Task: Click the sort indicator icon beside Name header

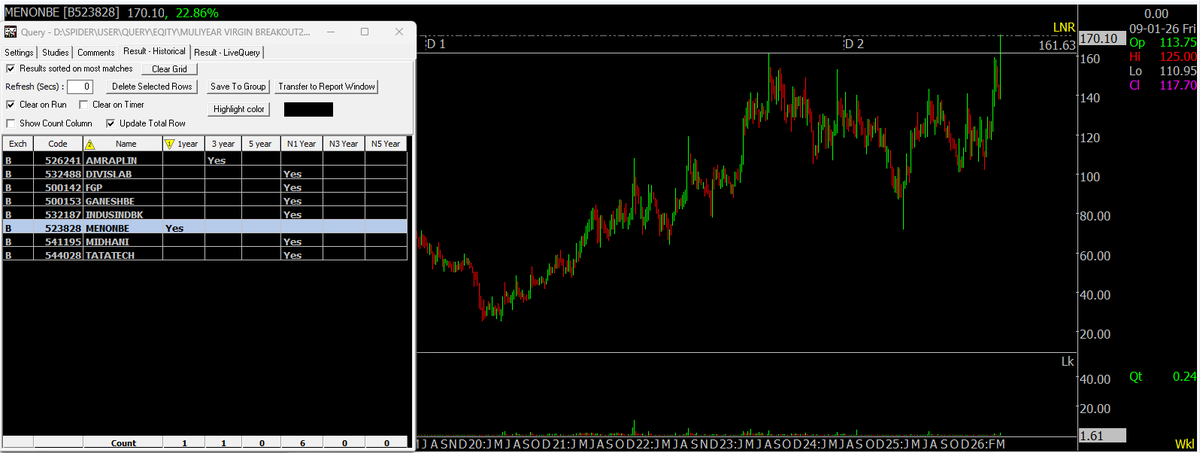Action: 90,144
